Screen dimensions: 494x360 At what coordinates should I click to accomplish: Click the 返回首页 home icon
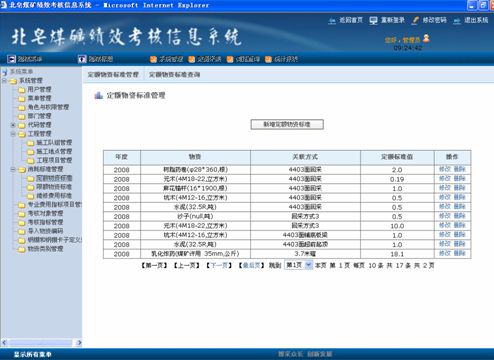tap(332, 21)
